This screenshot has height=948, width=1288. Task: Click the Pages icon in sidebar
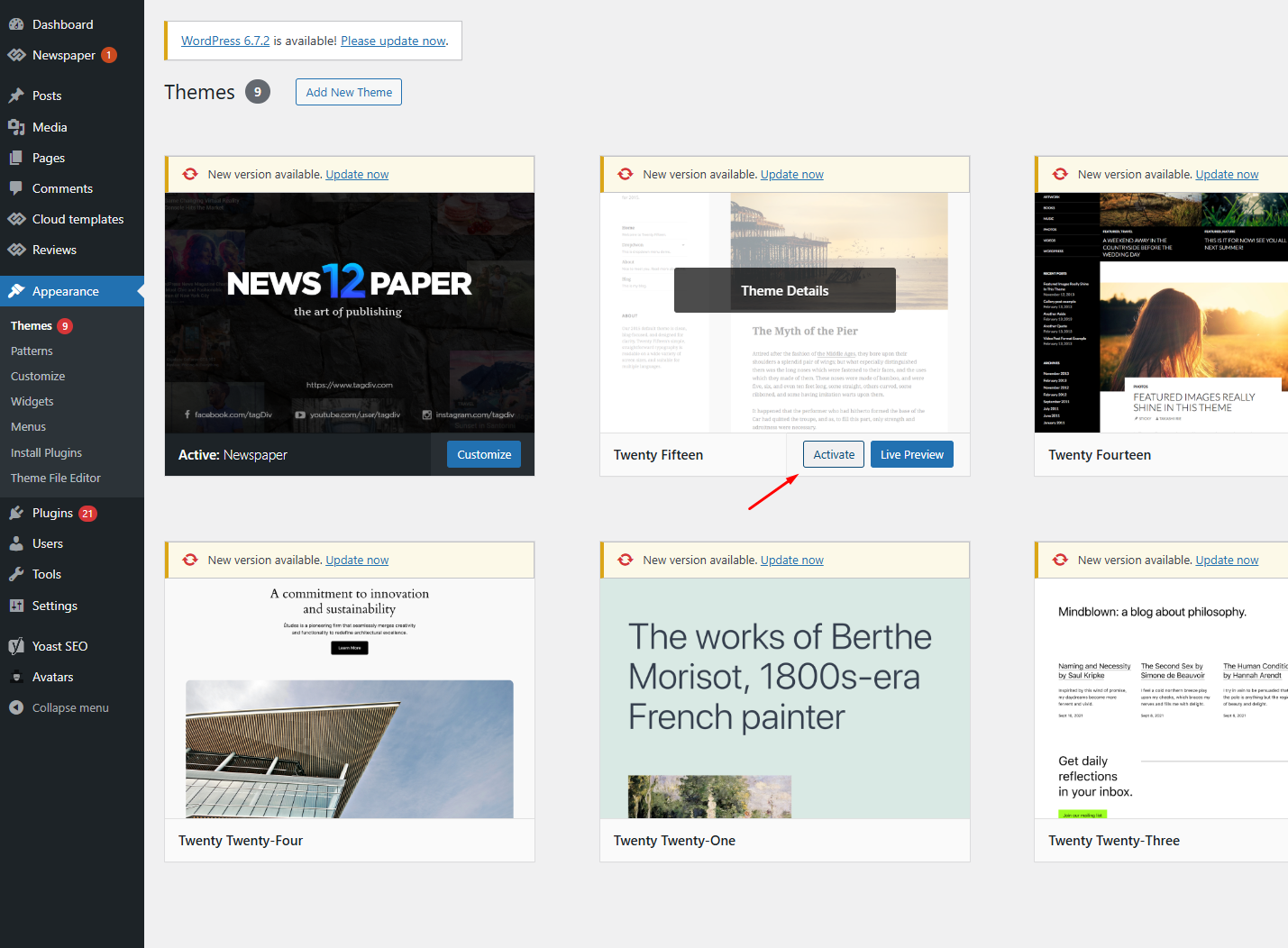(x=16, y=158)
